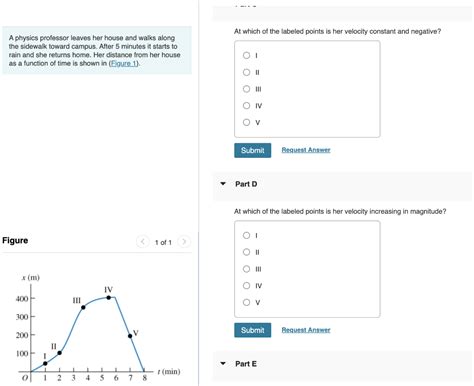Go to previous figure arrow

(x=142, y=241)
